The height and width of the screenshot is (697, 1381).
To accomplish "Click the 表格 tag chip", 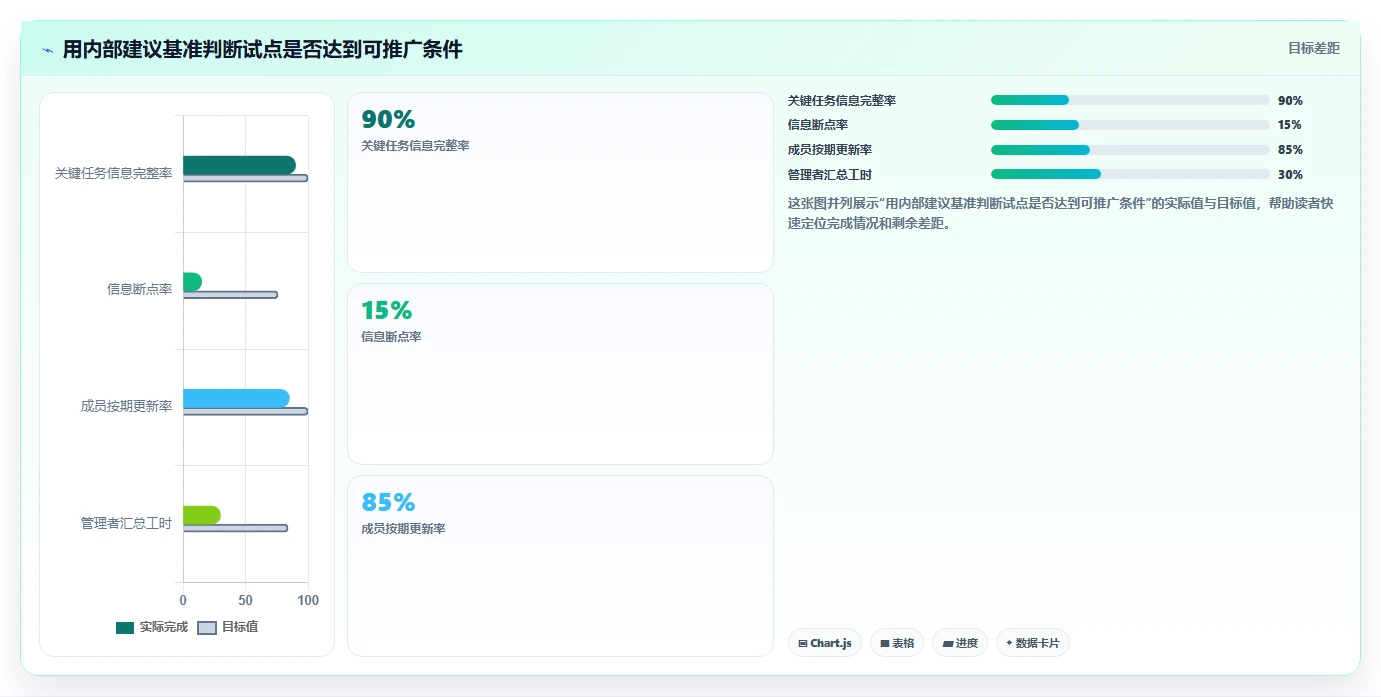I will [x=897, y=643].
